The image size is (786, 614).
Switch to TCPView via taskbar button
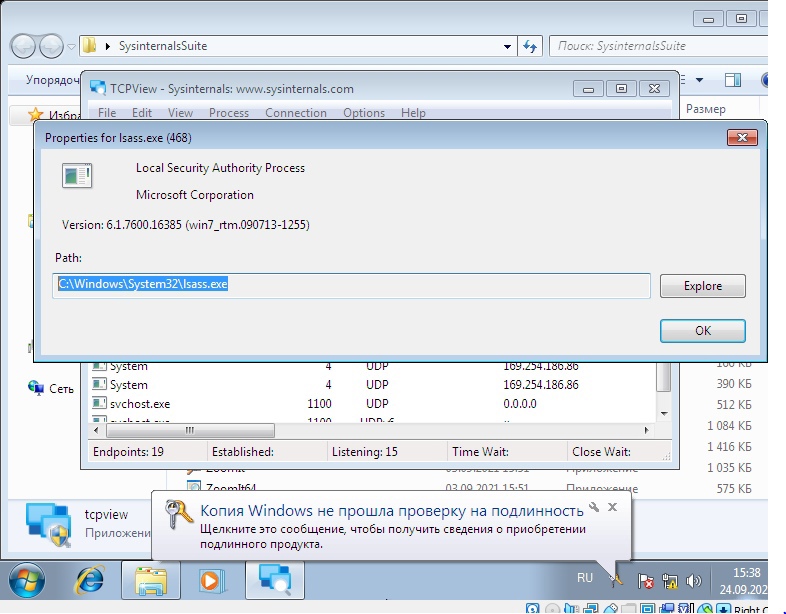275,580
